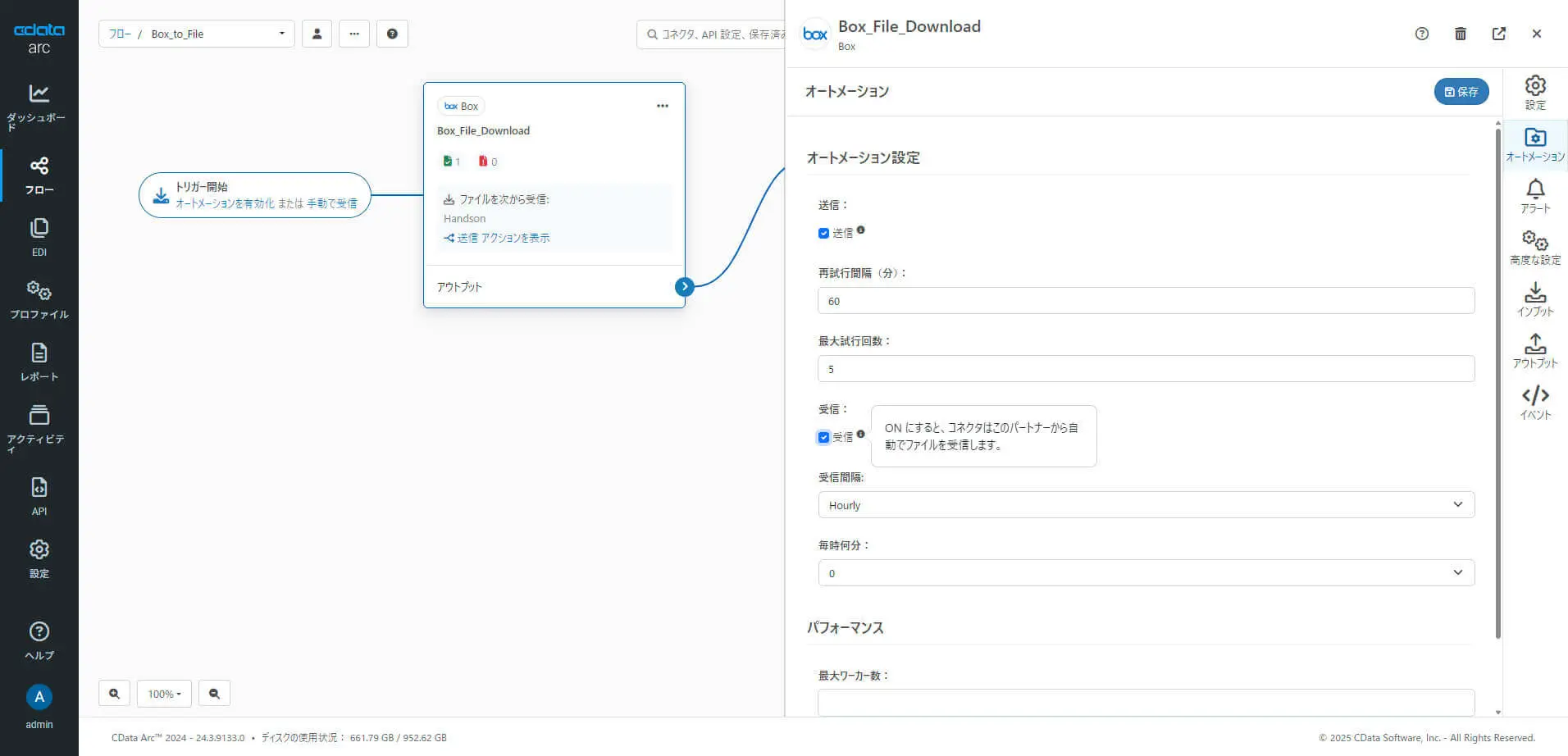Click the 再試行間隔 input field
Viewport: 1568px width, 756px height.
click(x=1146, y=301)
